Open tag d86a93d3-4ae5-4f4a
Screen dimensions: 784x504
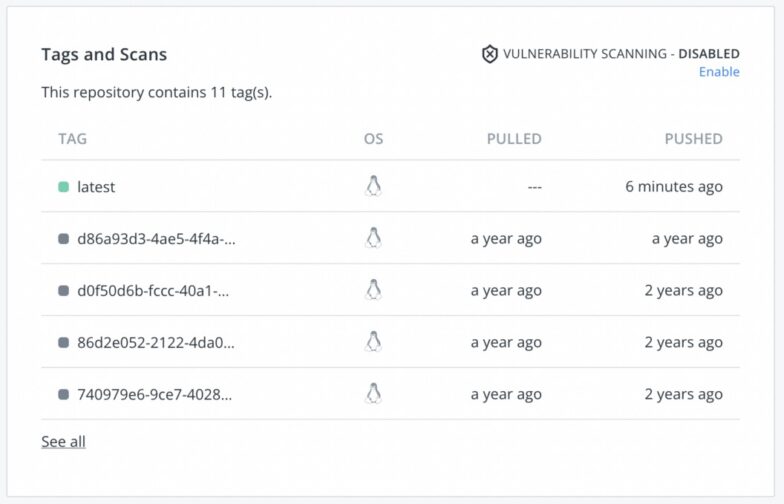click(x=156, y=239)
